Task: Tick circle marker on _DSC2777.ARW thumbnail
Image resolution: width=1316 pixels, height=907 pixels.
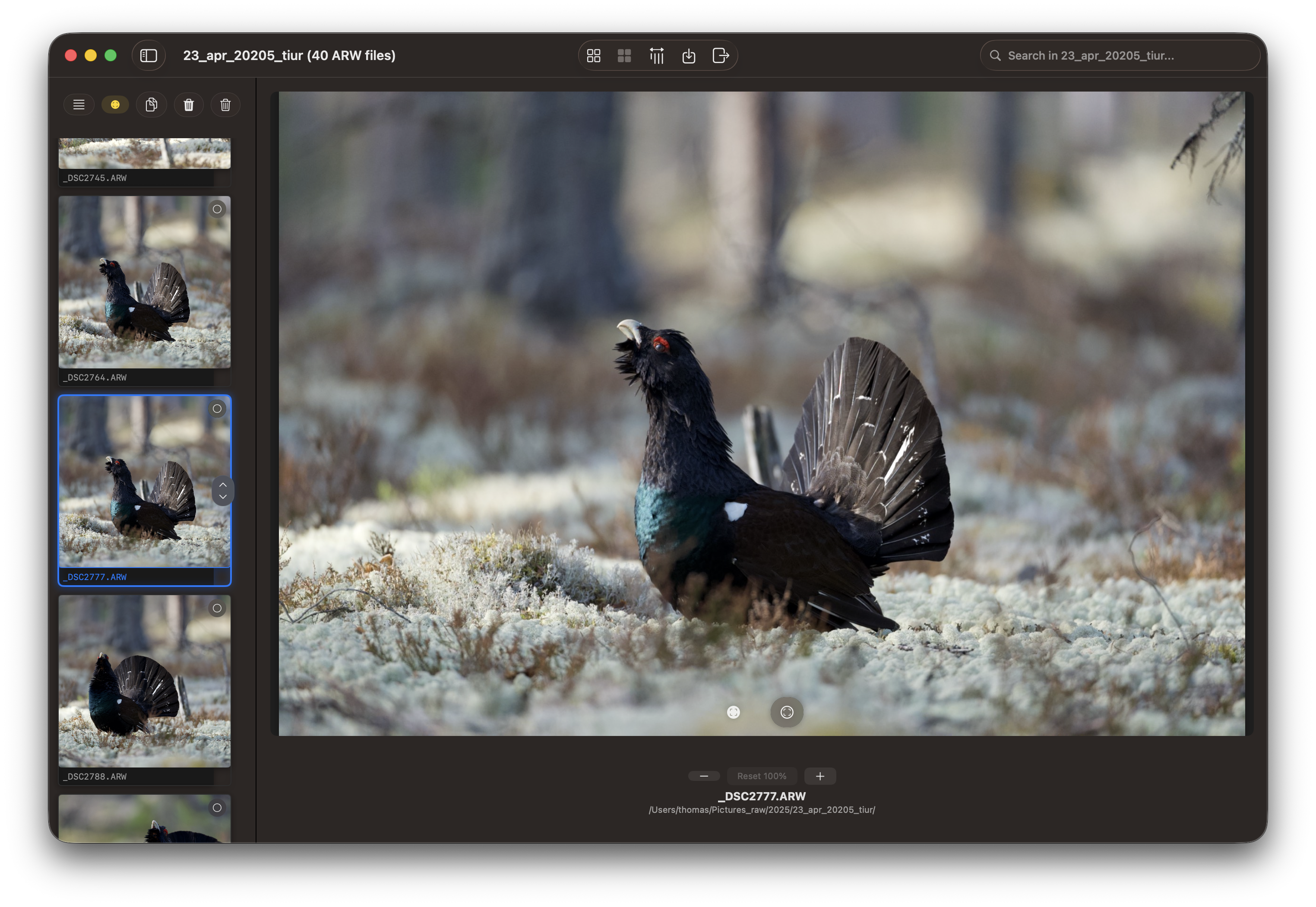Action: (217, 409)
